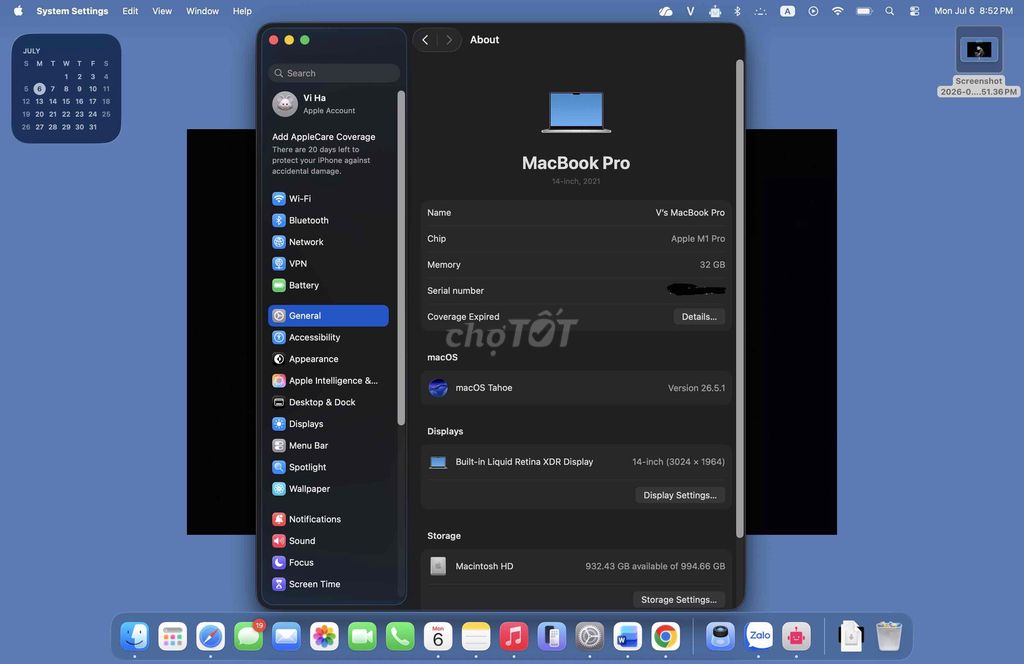Open Control Center in menu bar
Image resolution: width=1024 pixels, height=664 pixels.
pos(914,11)
